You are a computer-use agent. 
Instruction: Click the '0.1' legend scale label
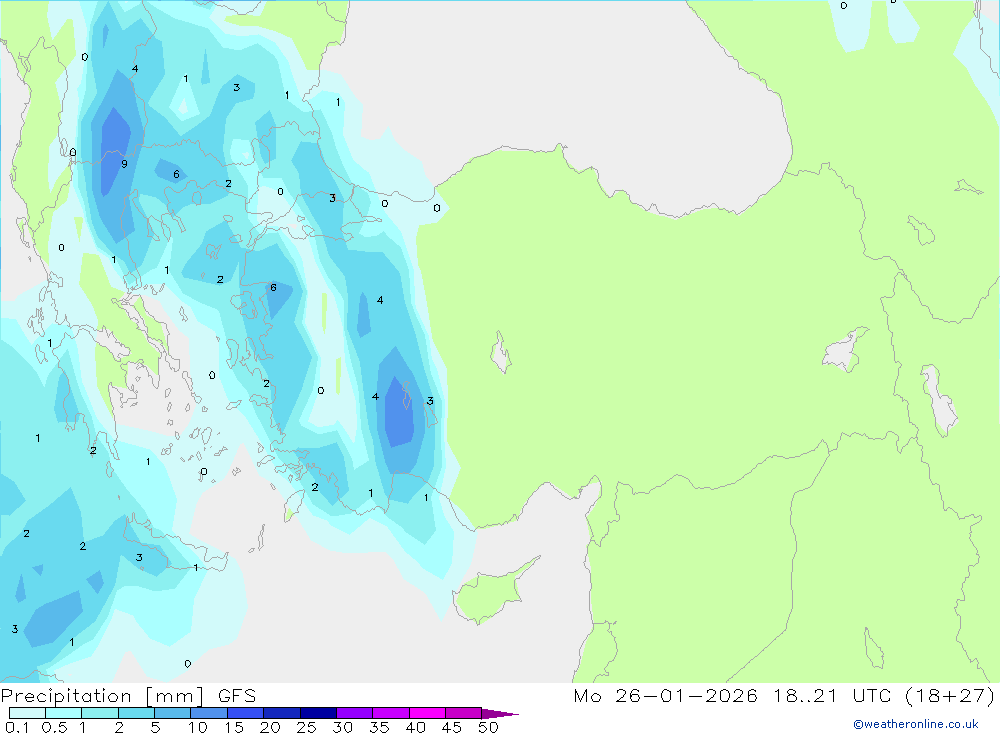coord(17,727)
